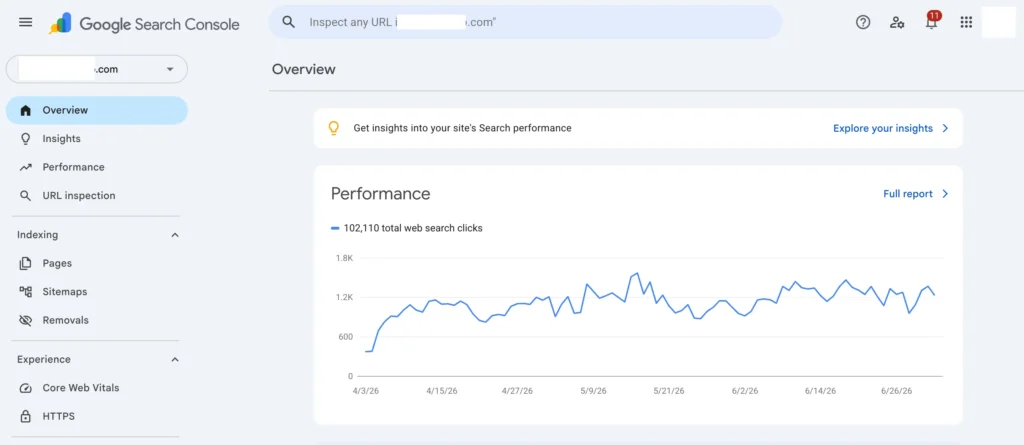This screenshot has width=1024, height=445.
Task: Click the 4/3/26 date axis label
Action: [x=367, y=391]
